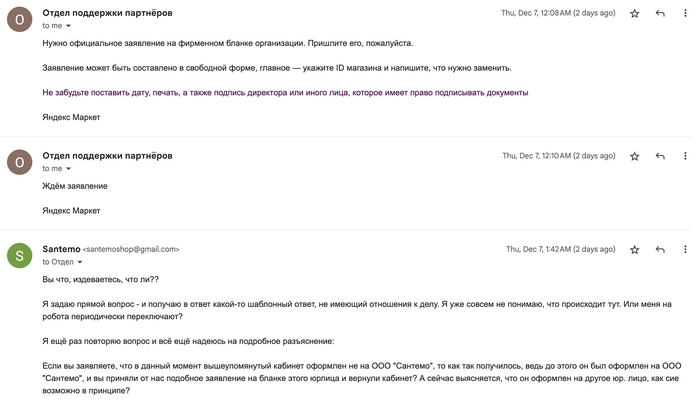Click the green Santemo avatar
The image size is (700, 406).
pos(19,255)
